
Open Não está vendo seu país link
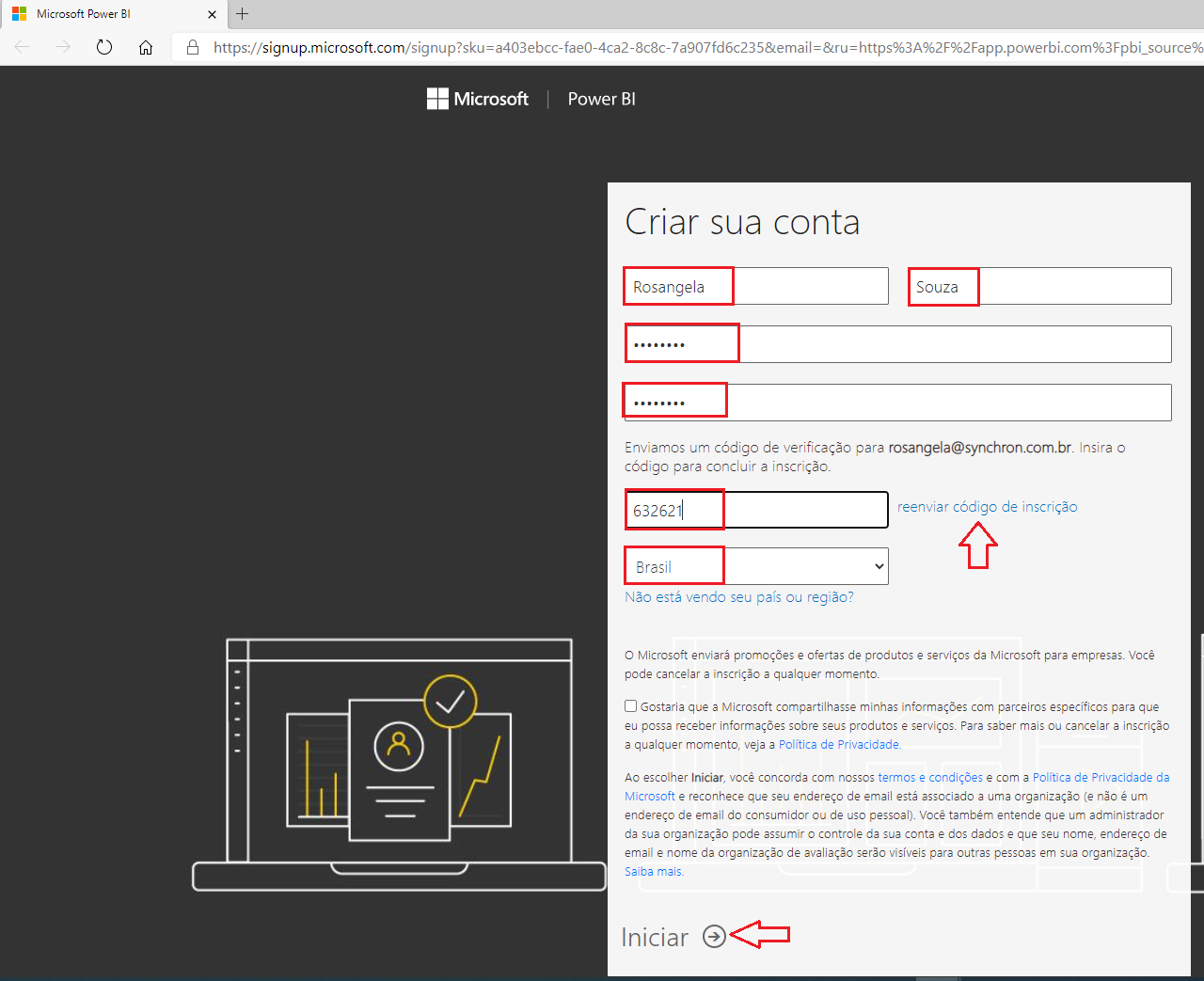(739, 597)
